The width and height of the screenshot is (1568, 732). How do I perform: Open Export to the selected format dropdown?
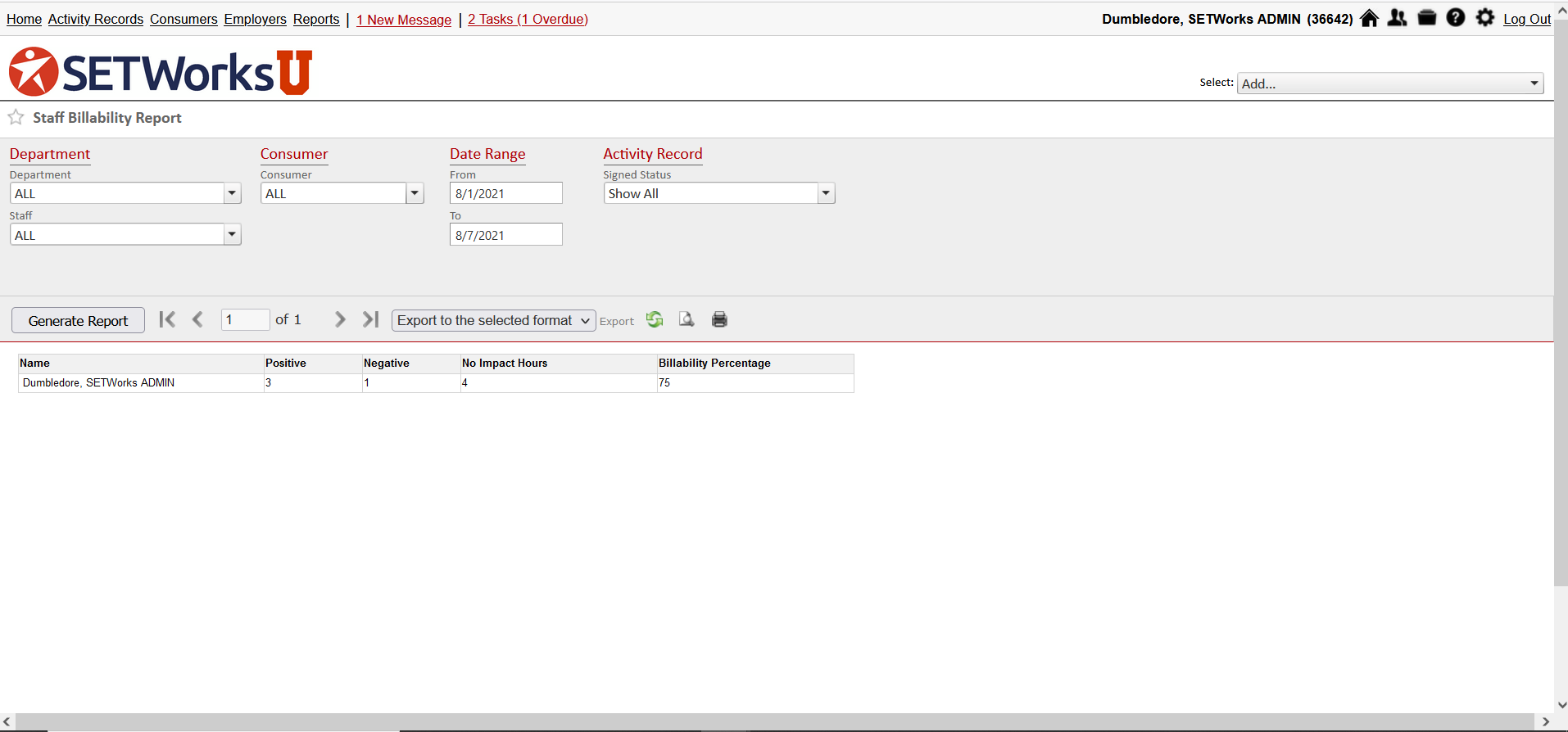pyautogui.click(x=494, y=320)
